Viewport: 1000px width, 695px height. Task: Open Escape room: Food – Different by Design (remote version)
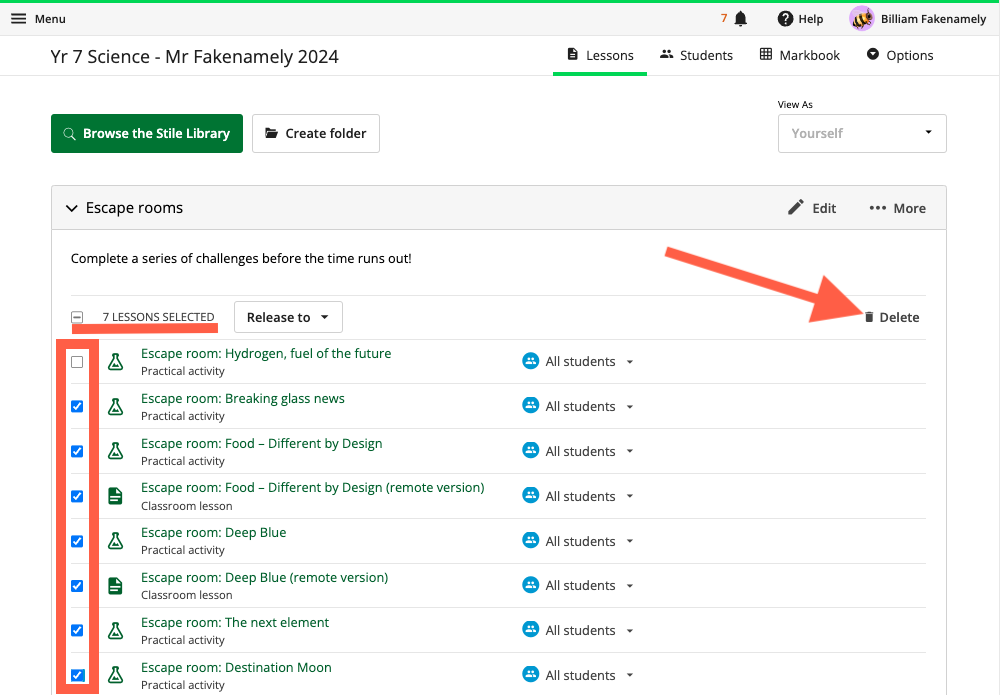click(x=312, y=487)
